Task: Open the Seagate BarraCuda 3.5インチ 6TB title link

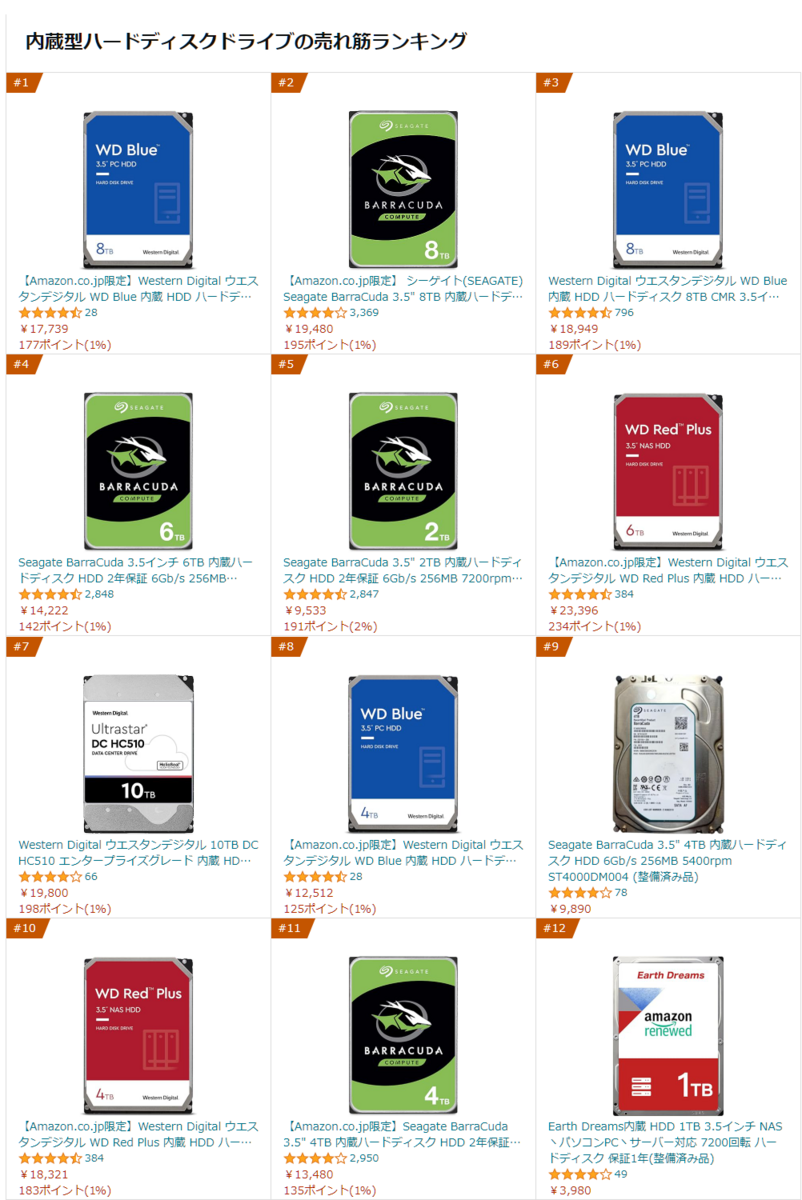Action: click(136, 570)
